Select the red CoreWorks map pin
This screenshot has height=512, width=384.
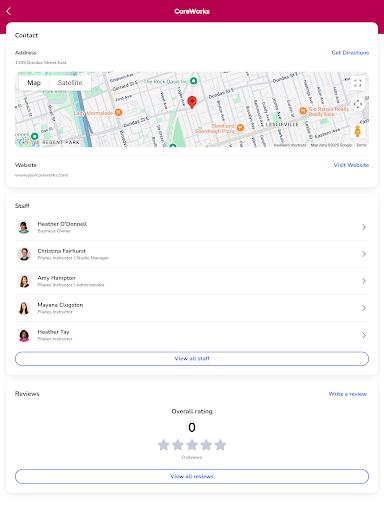pyautogui.click(x=192, y=102)
